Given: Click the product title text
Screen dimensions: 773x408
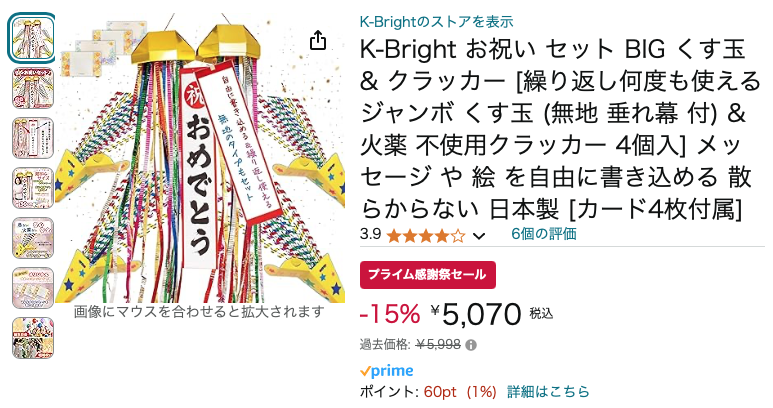Looking at the screenshot, I should click(x=561, y=129).
